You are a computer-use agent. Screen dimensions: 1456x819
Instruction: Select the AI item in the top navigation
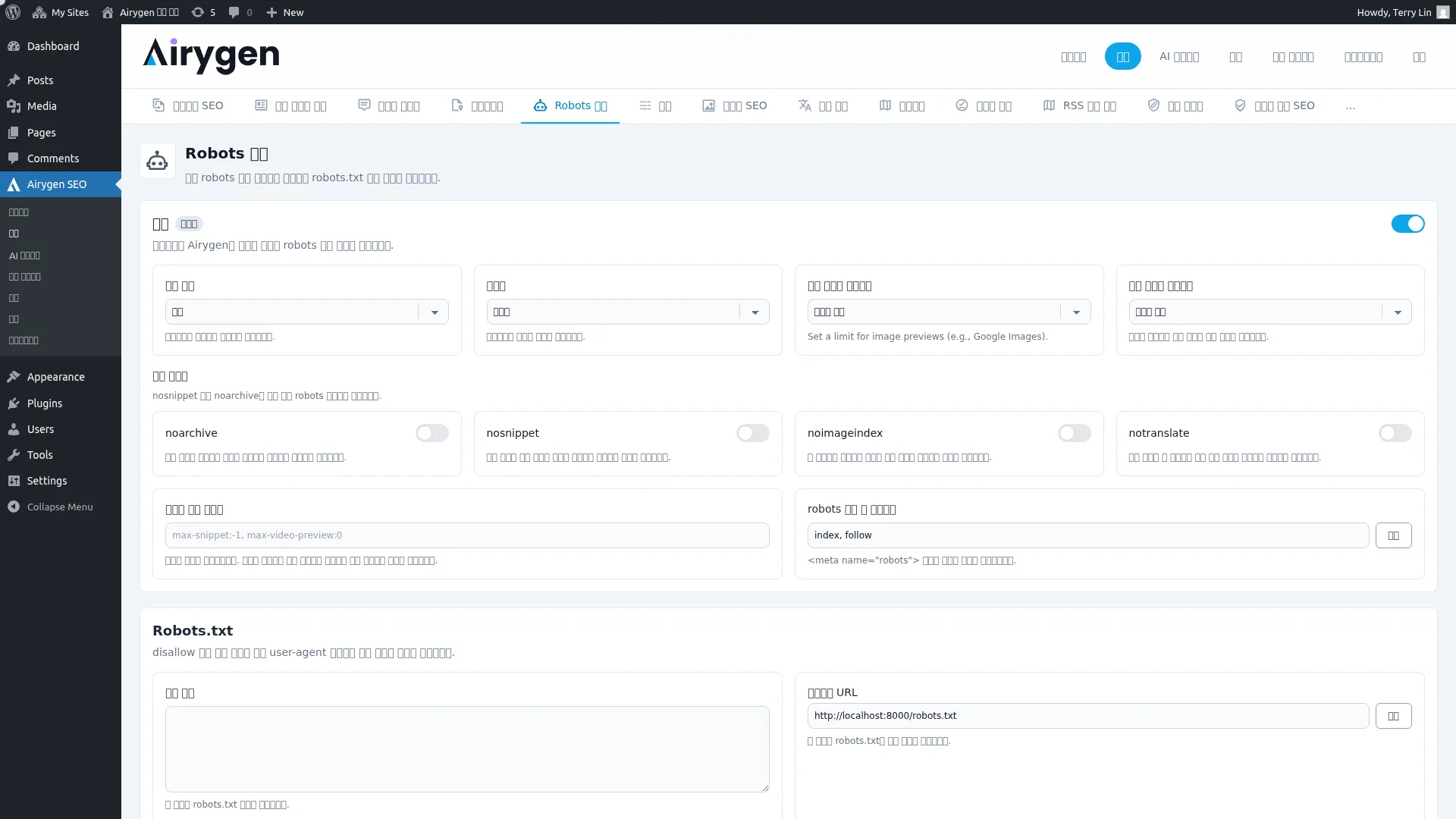(x=1179, y=57)
